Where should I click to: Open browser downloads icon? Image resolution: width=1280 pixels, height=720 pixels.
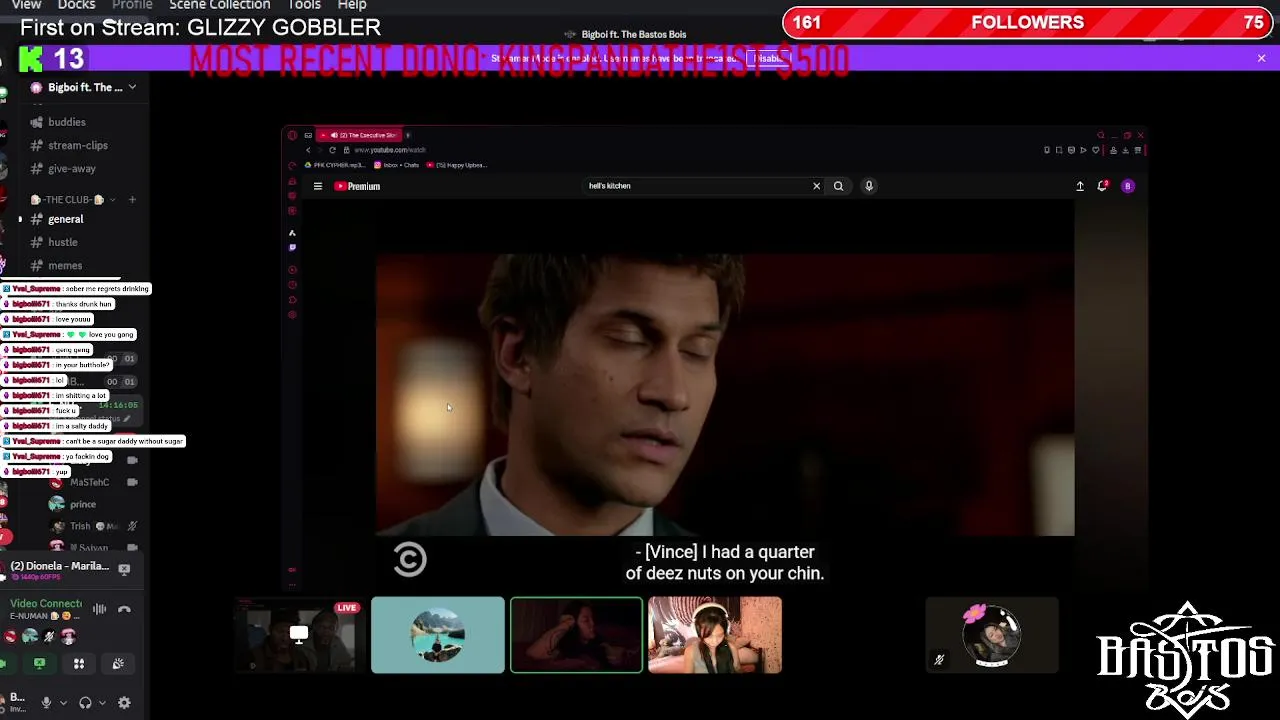[x=1125, y=150]
